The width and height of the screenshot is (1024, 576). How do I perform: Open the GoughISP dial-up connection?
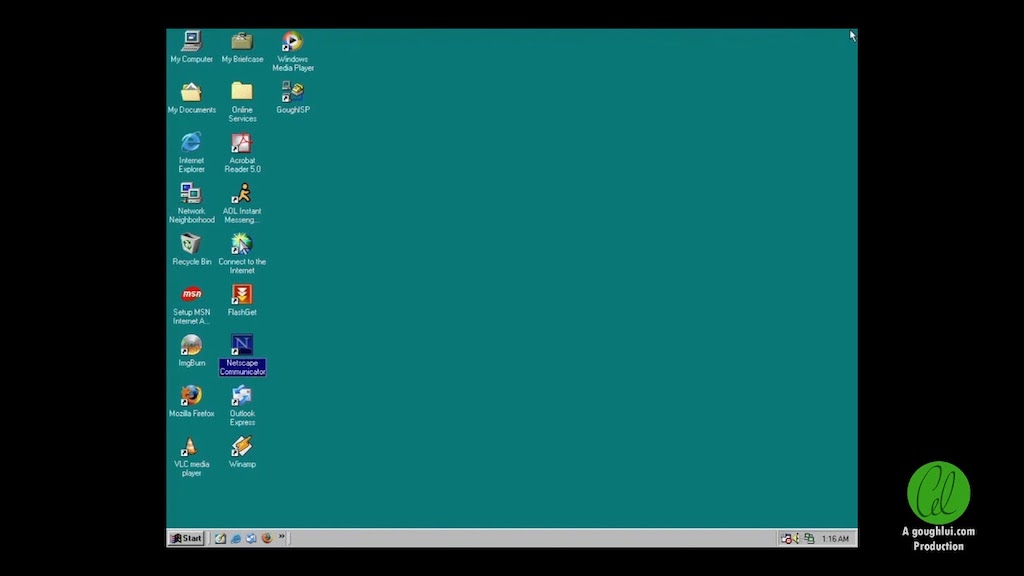pyautogui.click(x=292, y=92)
